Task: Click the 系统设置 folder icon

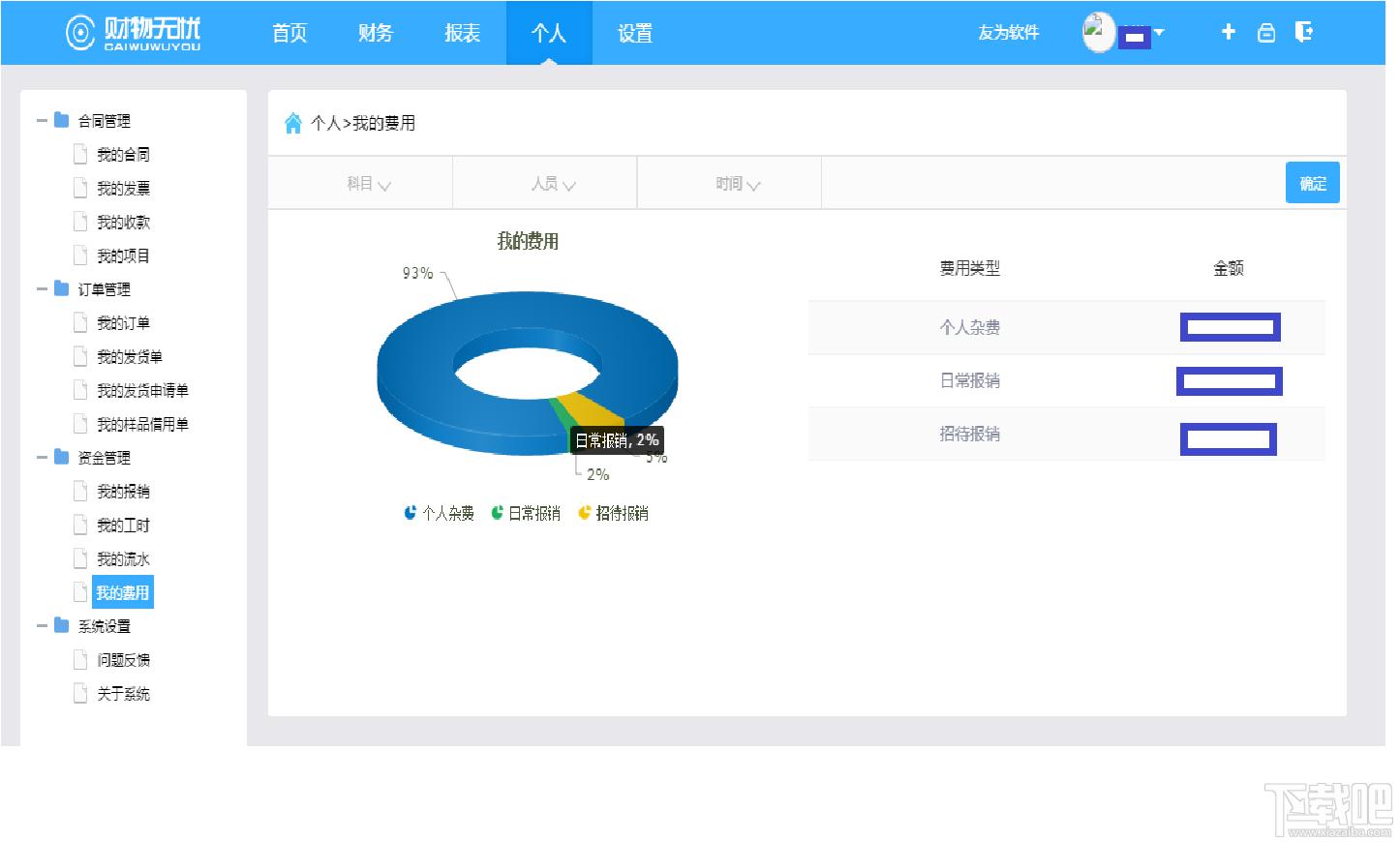Action: tap(62, 625)
